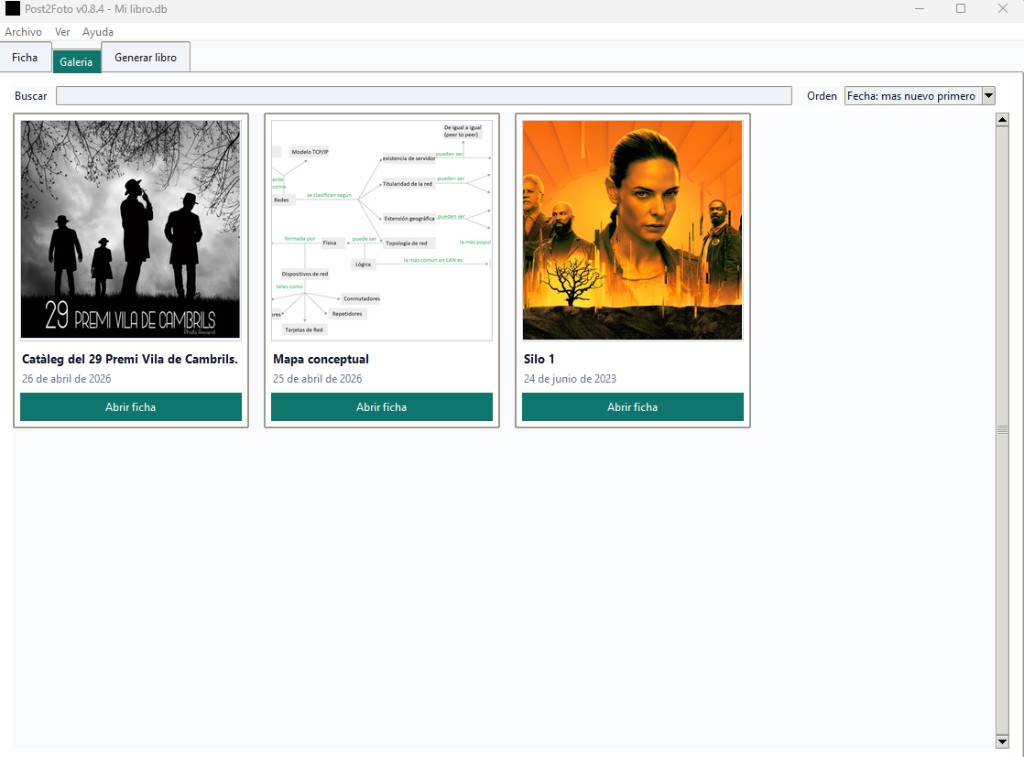Click the 'Buscar' label
Viewport: 1024px width, 757px height.
pos(31,96)
